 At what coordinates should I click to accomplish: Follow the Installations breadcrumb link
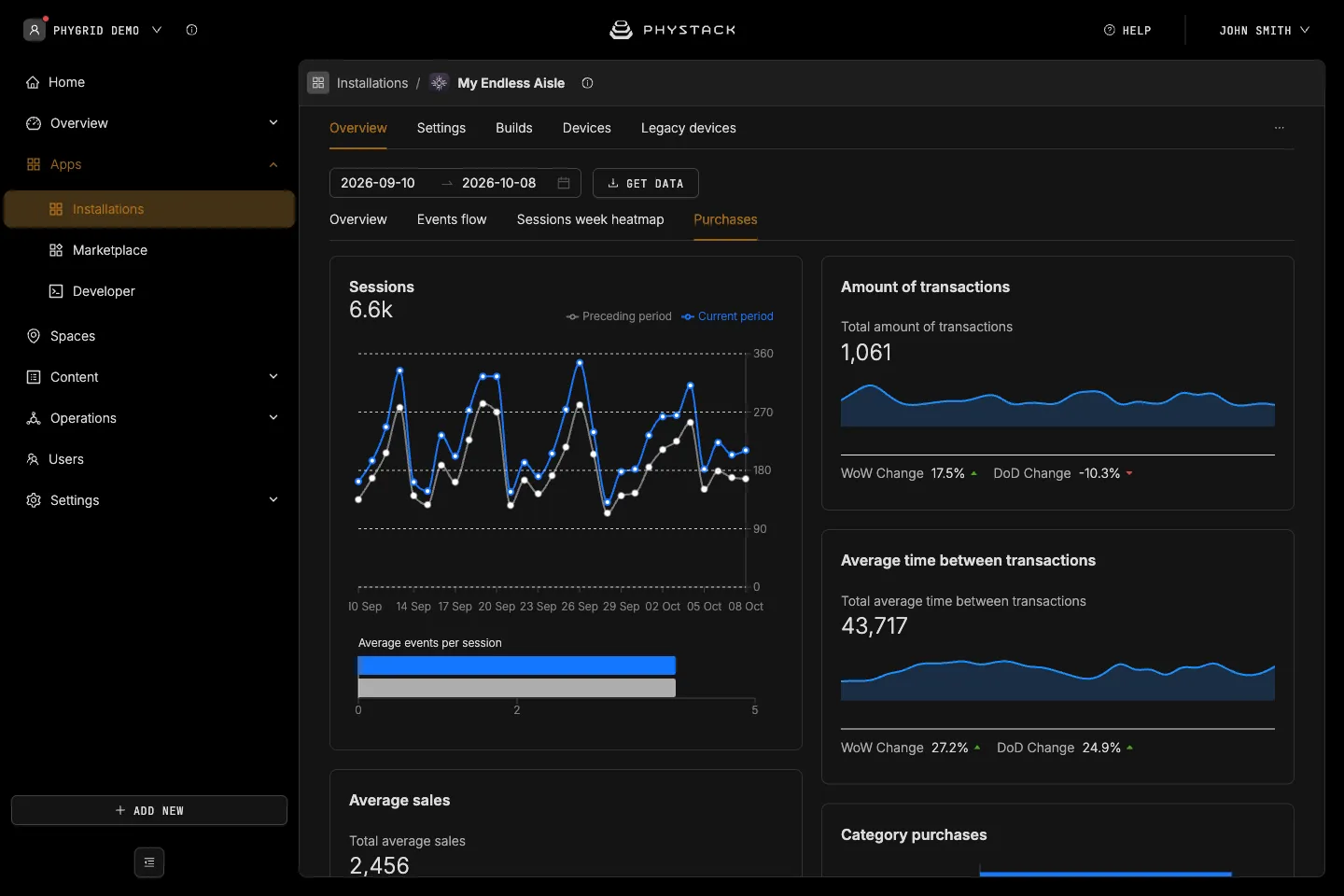pos(372,83)
